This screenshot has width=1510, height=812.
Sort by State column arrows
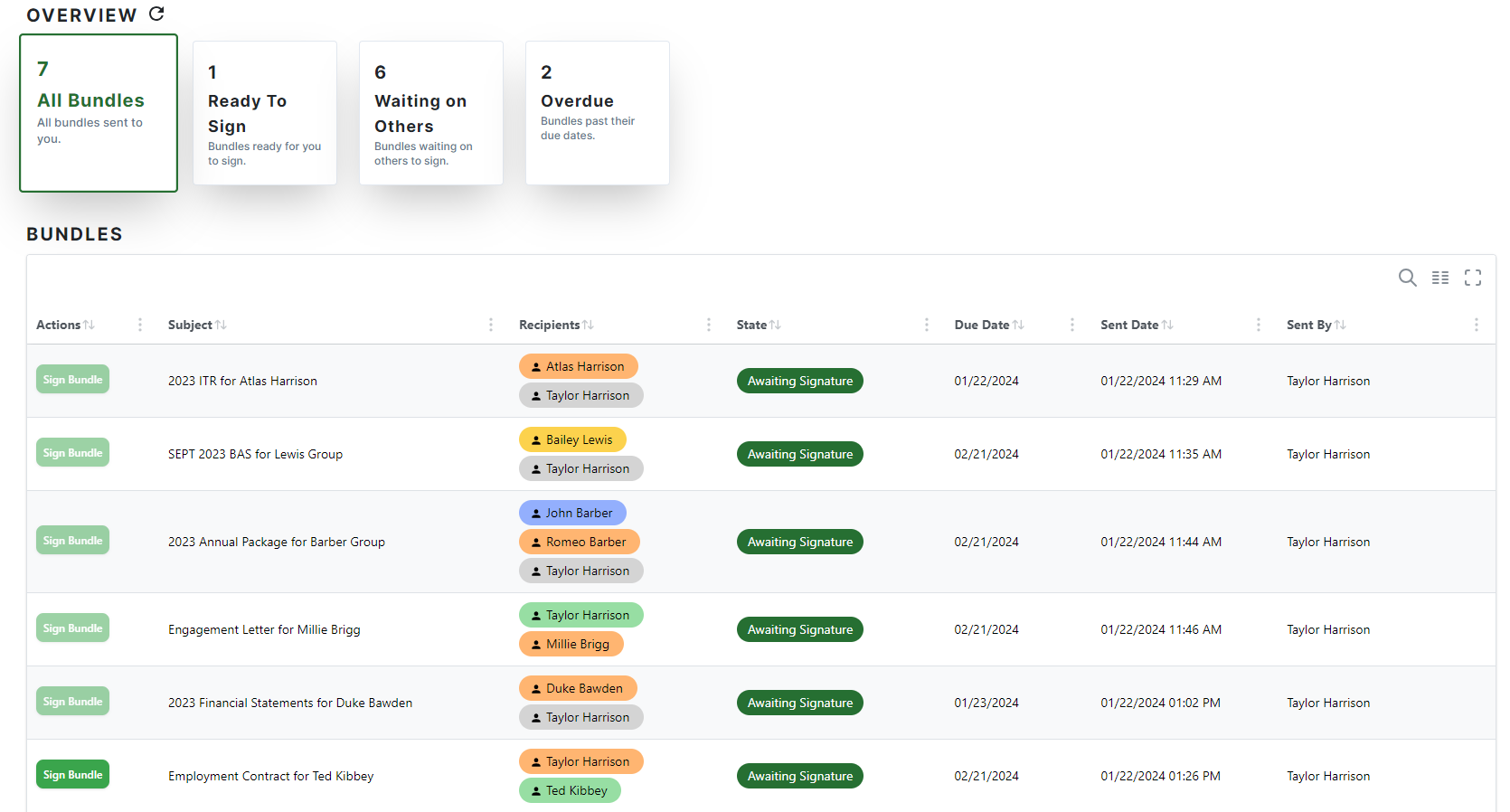[776, 325]
